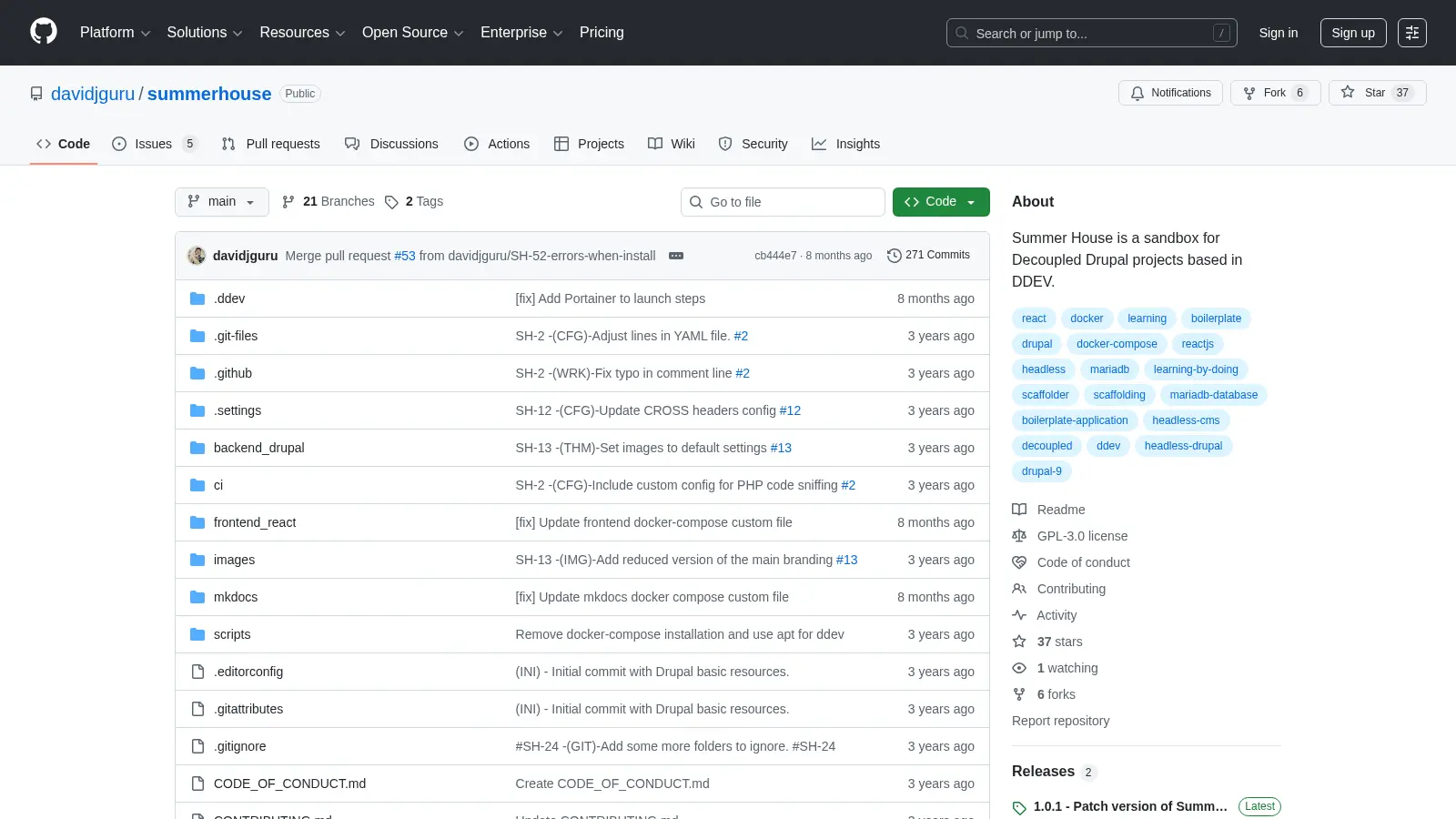Select the react topic tag

pos(1034,318)
